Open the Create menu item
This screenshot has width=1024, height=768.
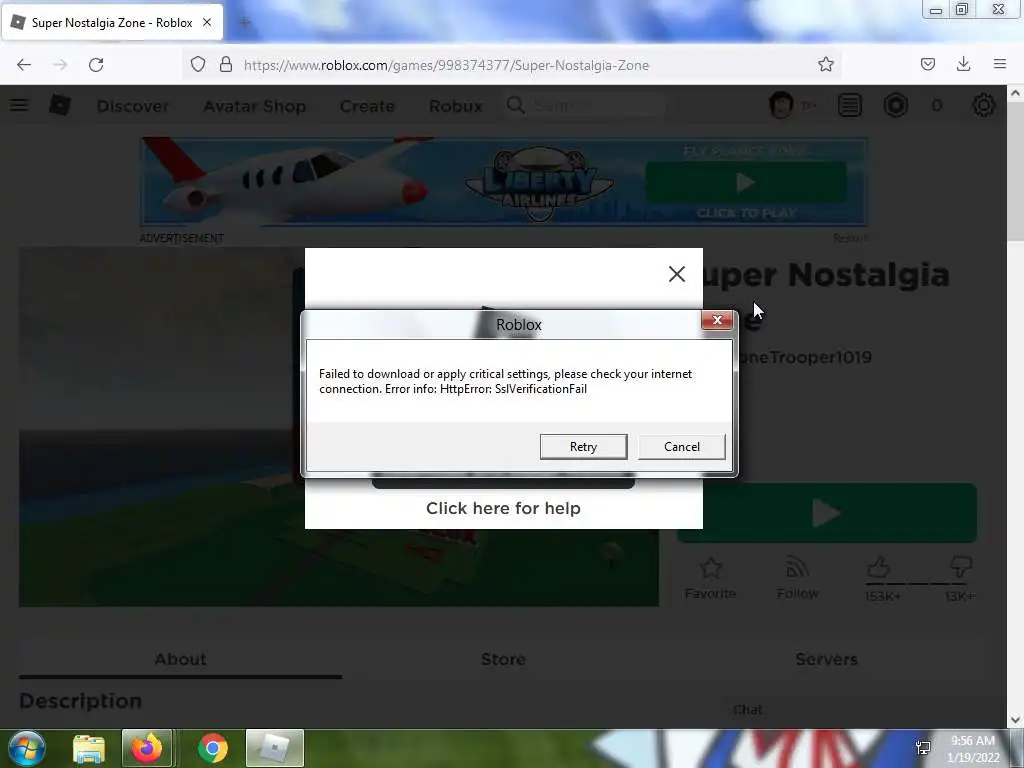367,106
